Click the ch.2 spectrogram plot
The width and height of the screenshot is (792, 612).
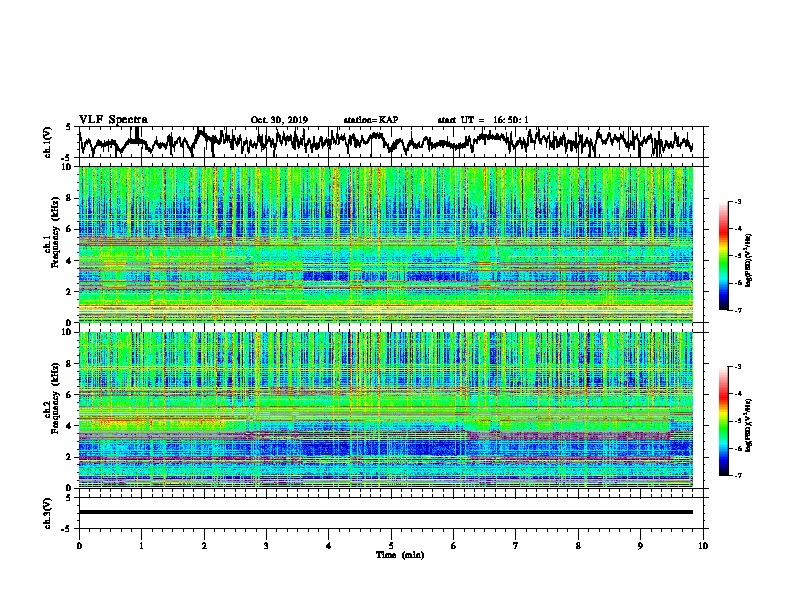[x=386, y=410]
